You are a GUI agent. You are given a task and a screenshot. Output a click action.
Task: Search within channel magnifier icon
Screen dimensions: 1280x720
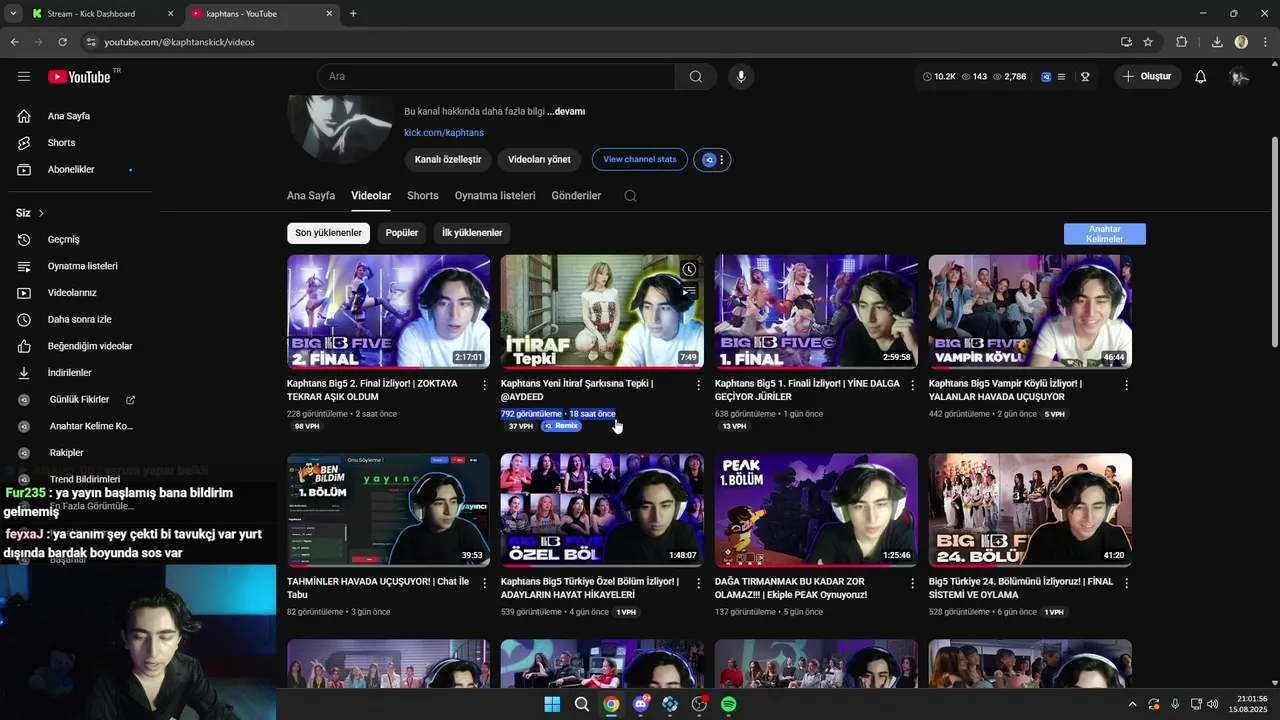(x=630, y=196)
